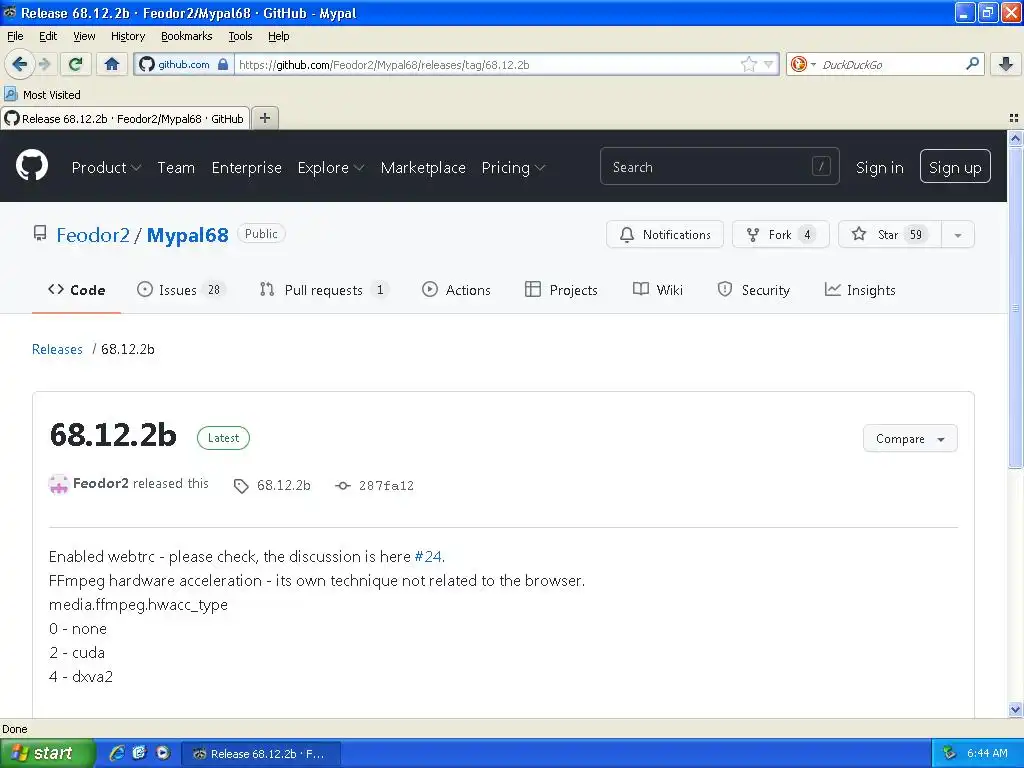Open the Security tab
This screenshot has height=768, width=1024.
pyautogui.click(x=753, y=290)
